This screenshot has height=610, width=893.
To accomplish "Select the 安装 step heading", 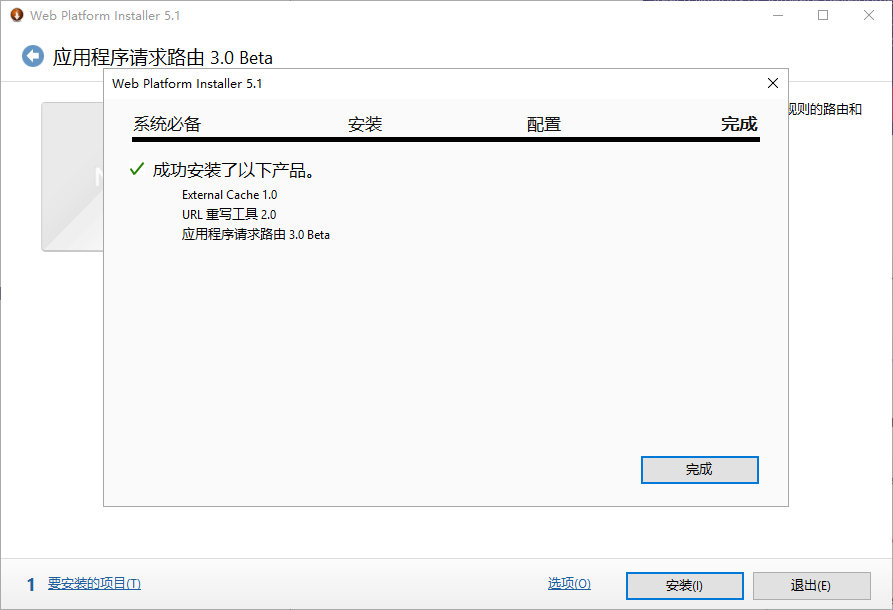I will pos(365,124).
